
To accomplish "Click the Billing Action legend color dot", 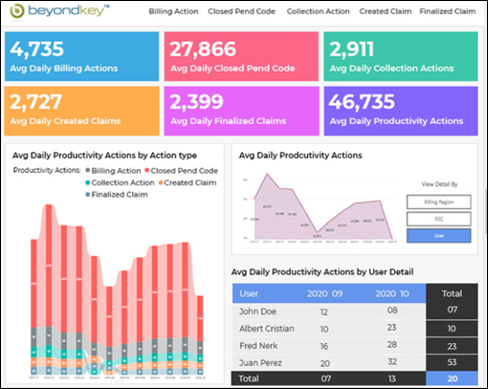I will tap(88, 170).
